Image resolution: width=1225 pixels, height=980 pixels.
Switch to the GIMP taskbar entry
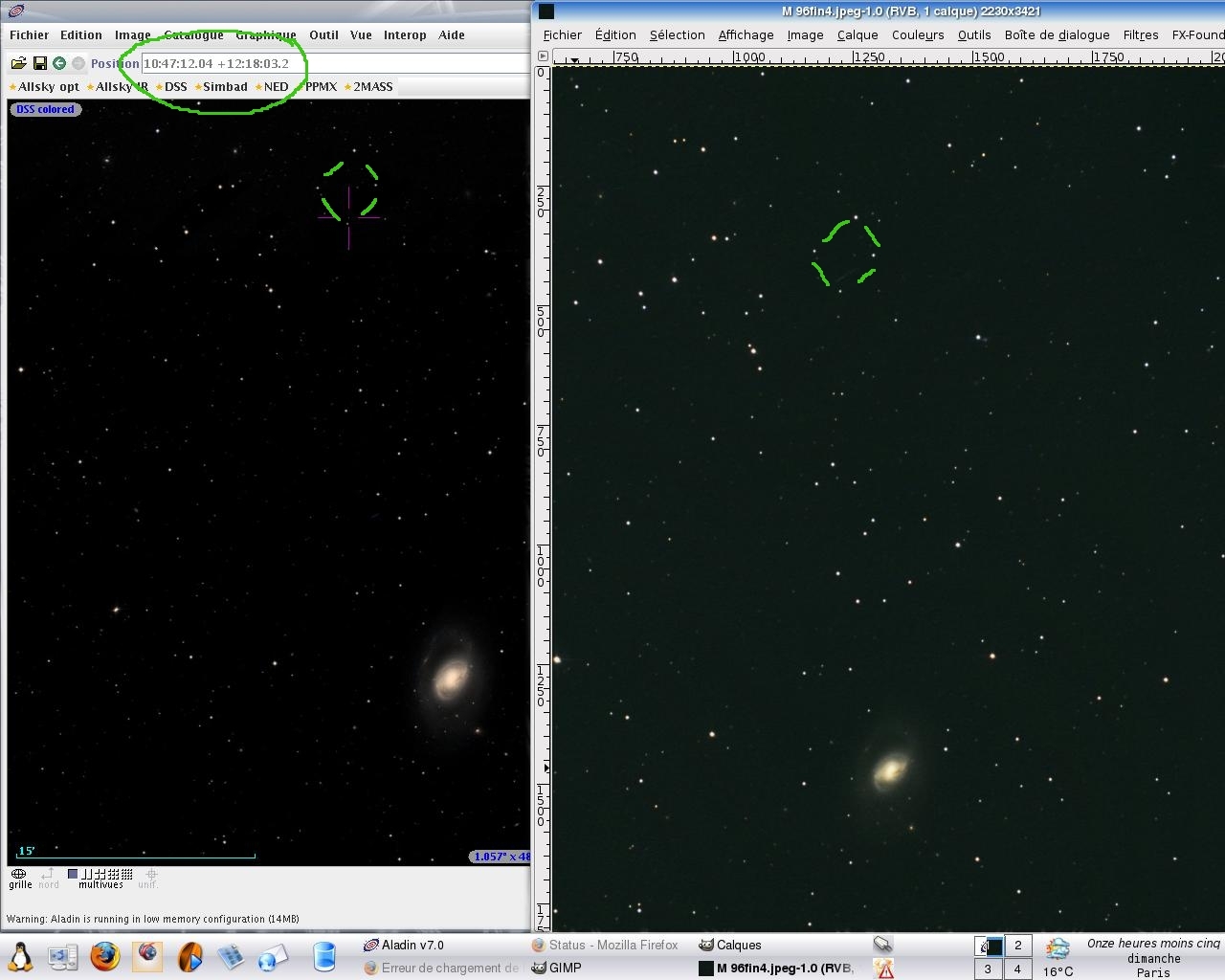coord(557,968)
